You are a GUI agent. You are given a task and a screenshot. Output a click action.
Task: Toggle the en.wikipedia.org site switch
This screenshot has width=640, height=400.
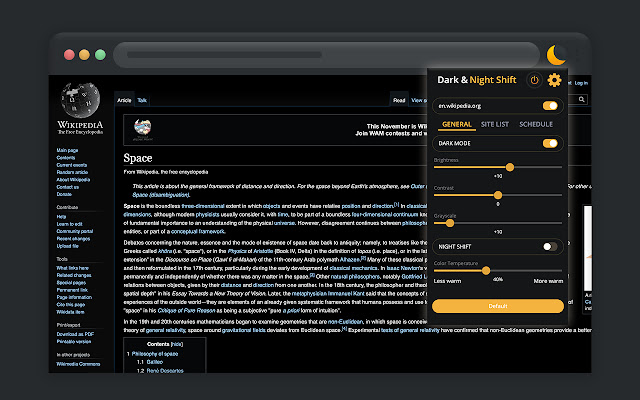point(550,106)
